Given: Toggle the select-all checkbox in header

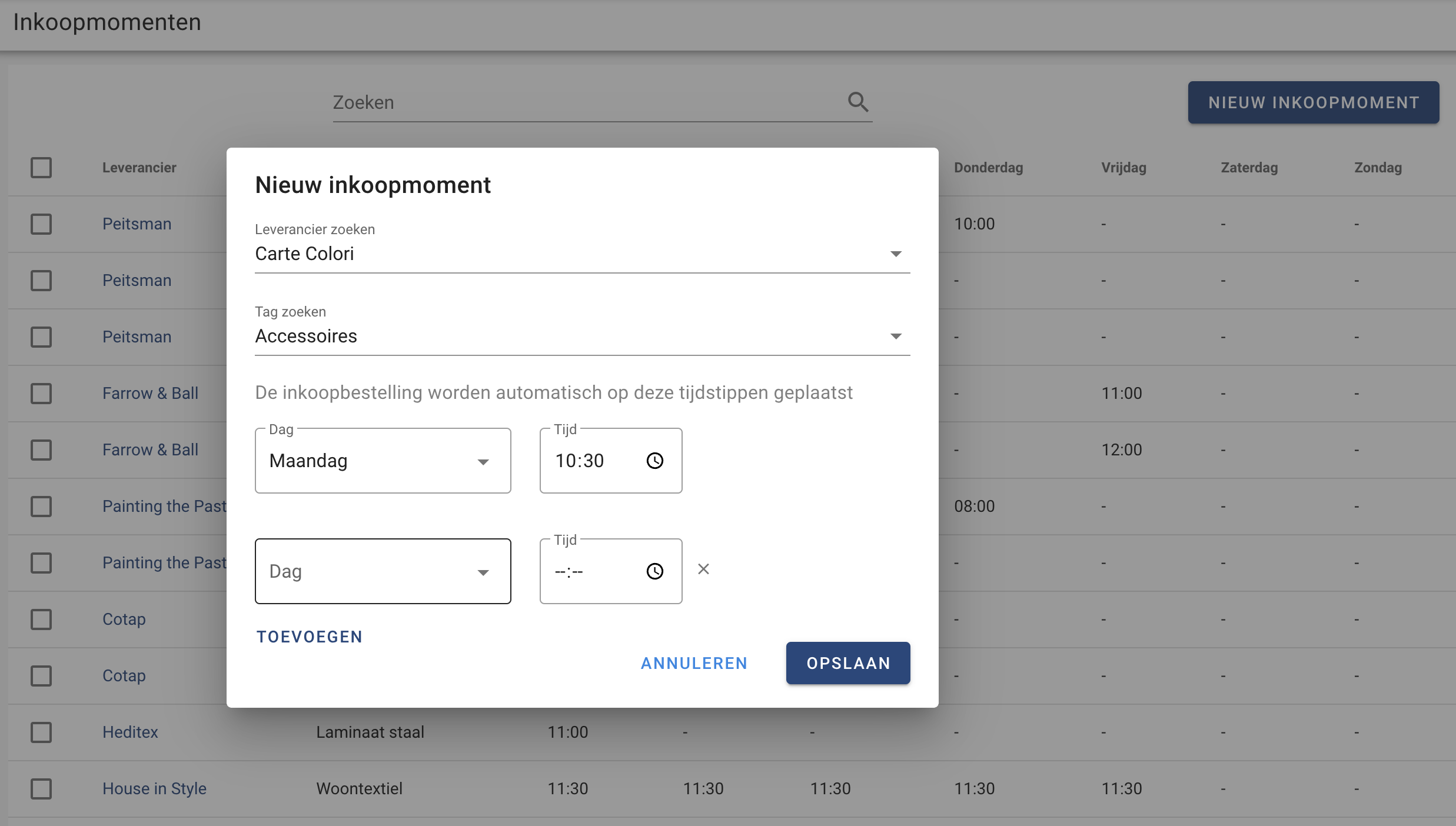Looking at the screenshot, I should [x=41, y=168].
